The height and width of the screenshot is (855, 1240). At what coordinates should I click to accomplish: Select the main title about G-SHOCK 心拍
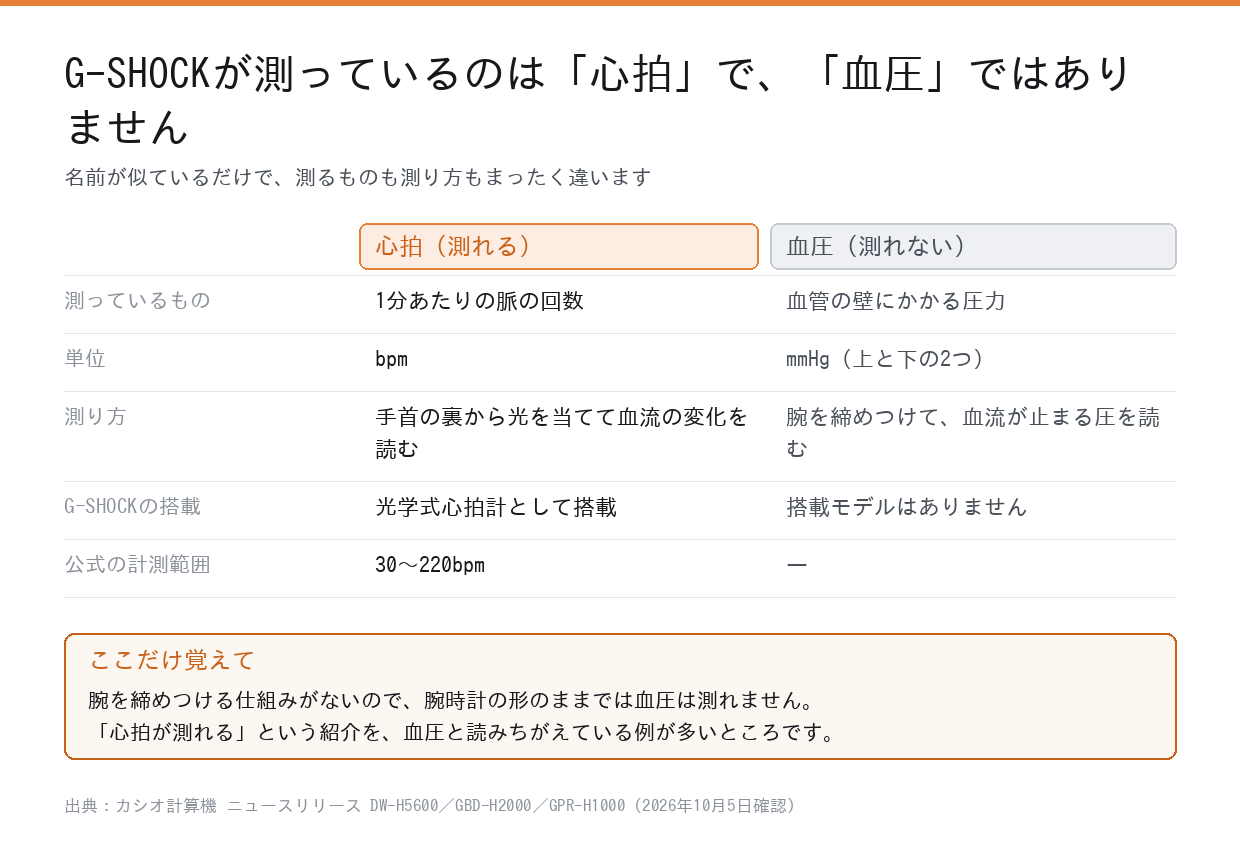(x=598, y=100)
